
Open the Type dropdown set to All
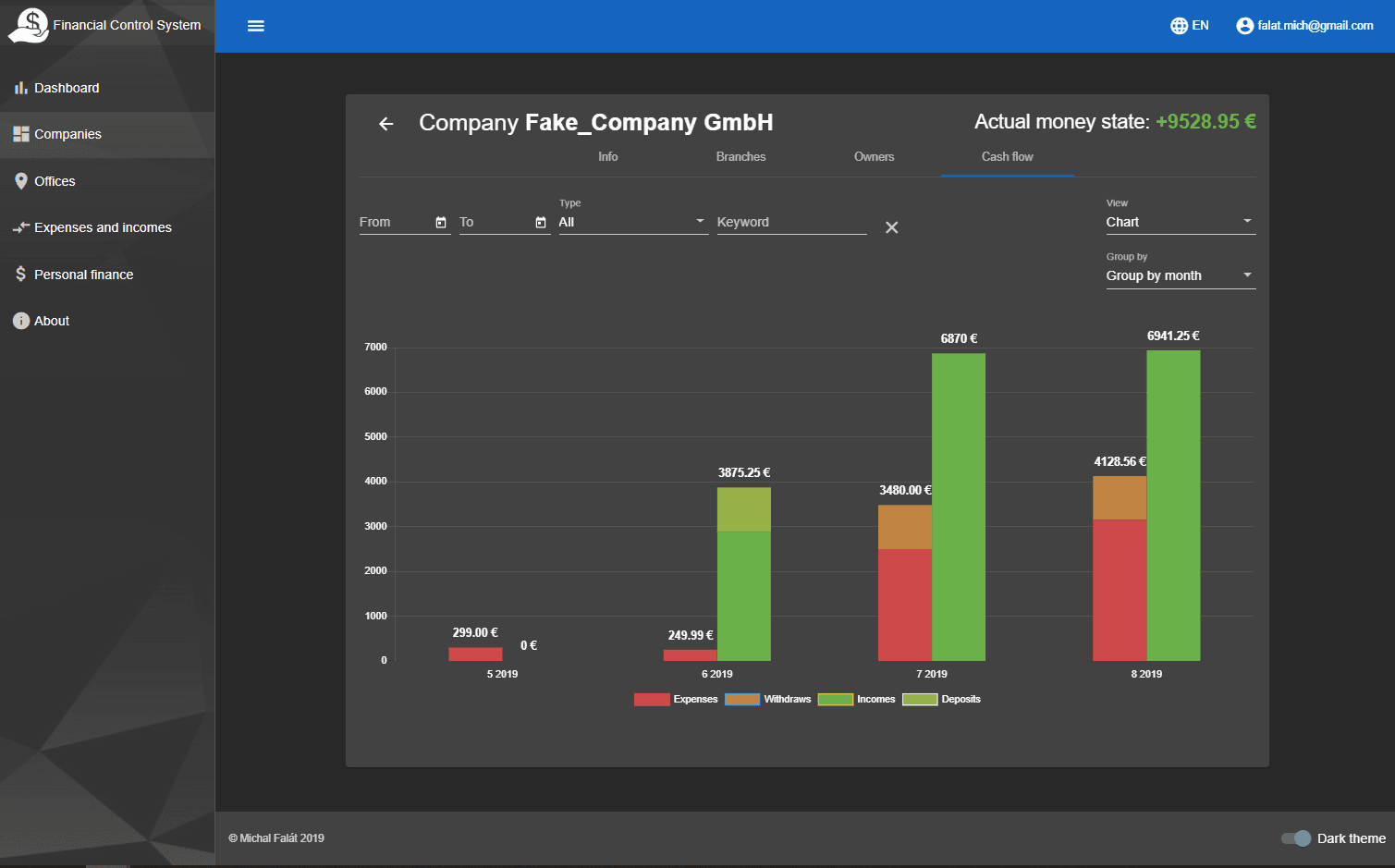[x=633, y=222]
